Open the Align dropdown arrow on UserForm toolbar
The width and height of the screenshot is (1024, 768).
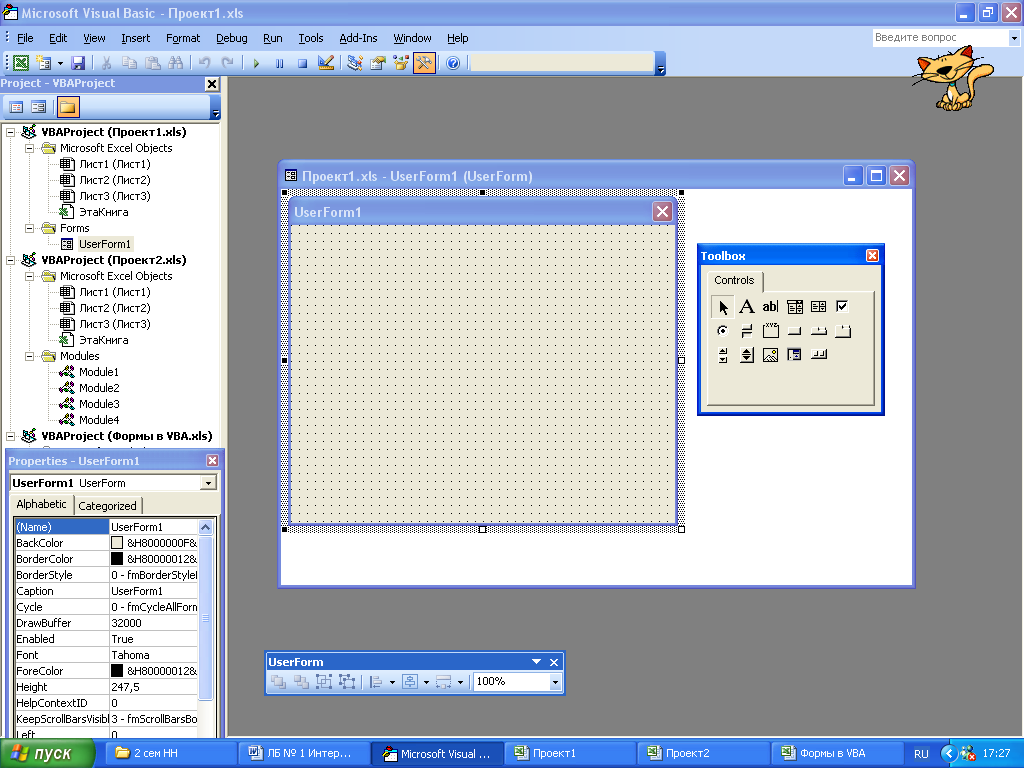coord(392,682)
